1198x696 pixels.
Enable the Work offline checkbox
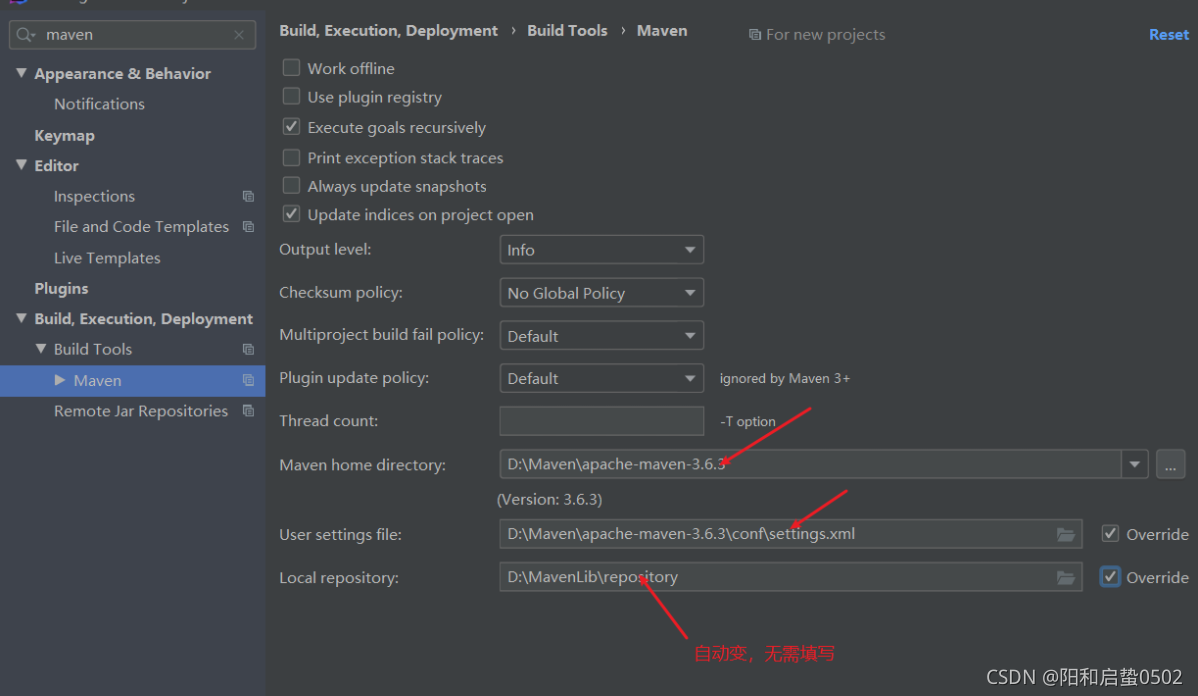pos(291,68)
